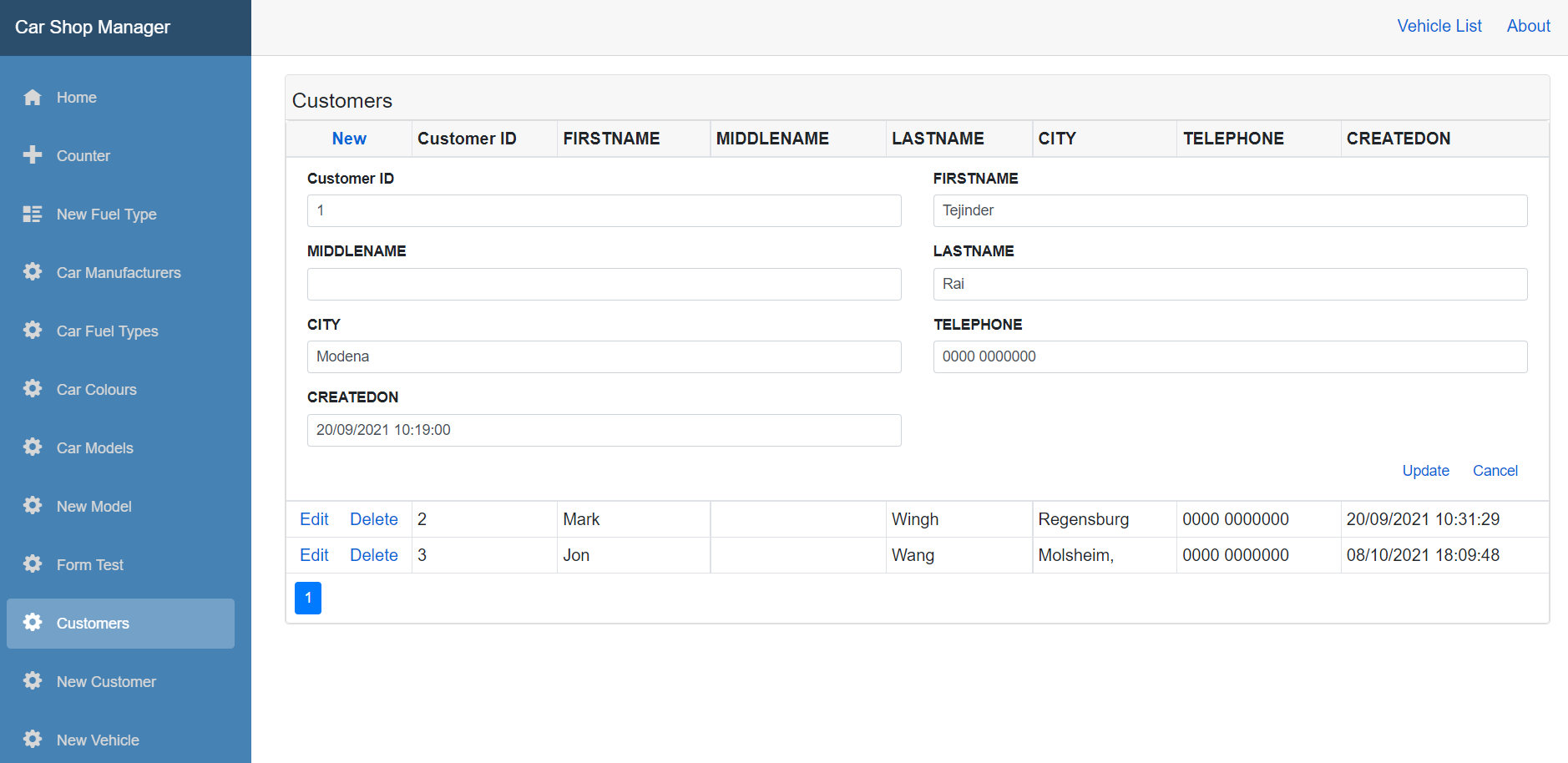Click Update to save customer changes

click(1425, 471)
